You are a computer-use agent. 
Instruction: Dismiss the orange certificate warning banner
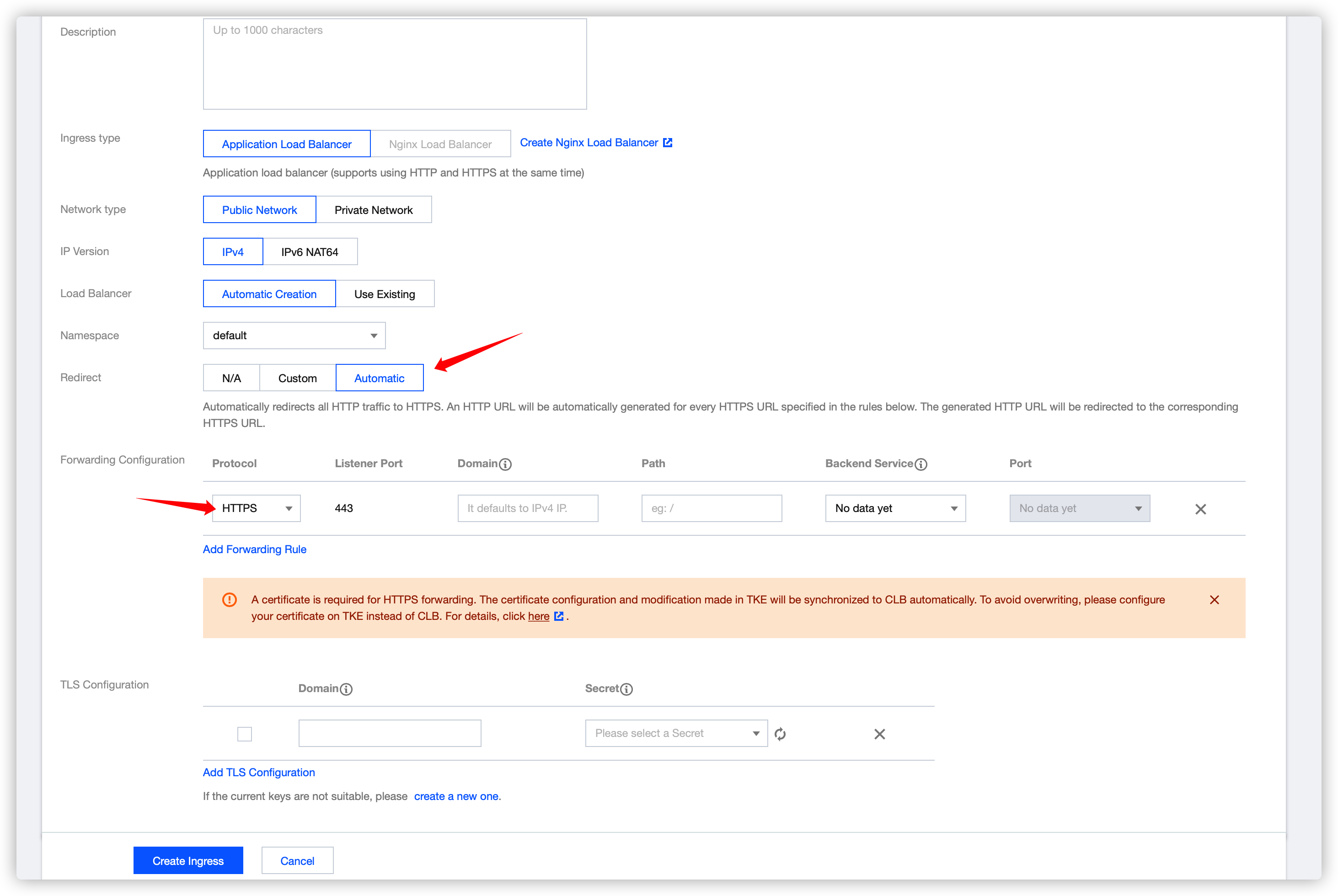tap(1215, 599)
